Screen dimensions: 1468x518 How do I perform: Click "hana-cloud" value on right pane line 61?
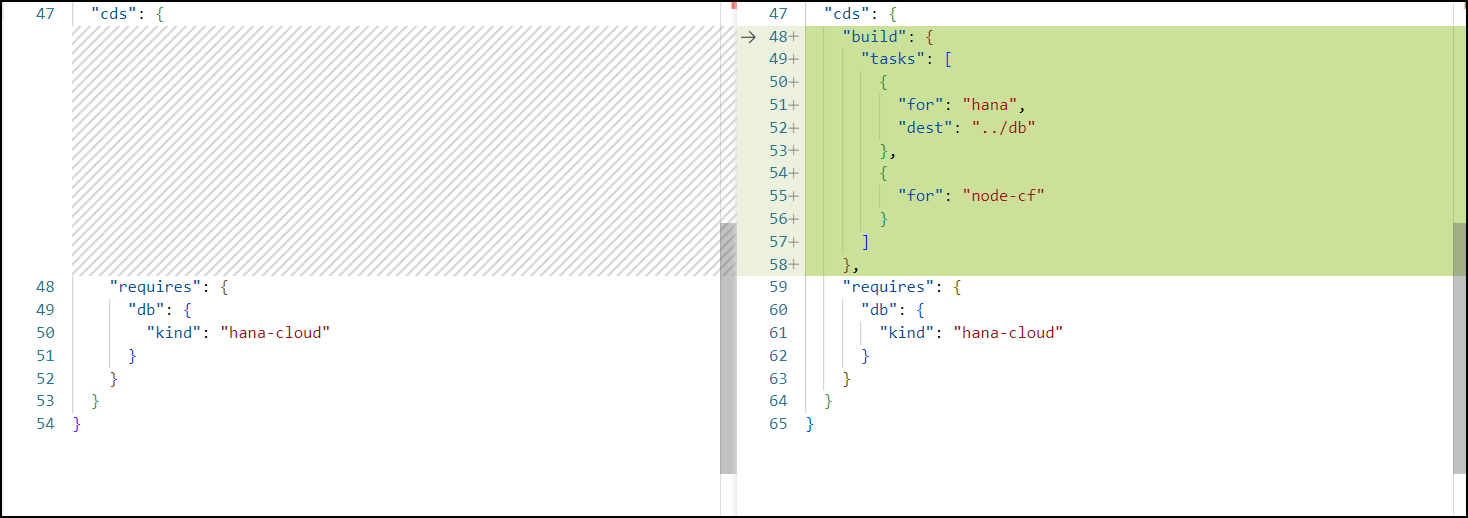[x=1008, y=333]
